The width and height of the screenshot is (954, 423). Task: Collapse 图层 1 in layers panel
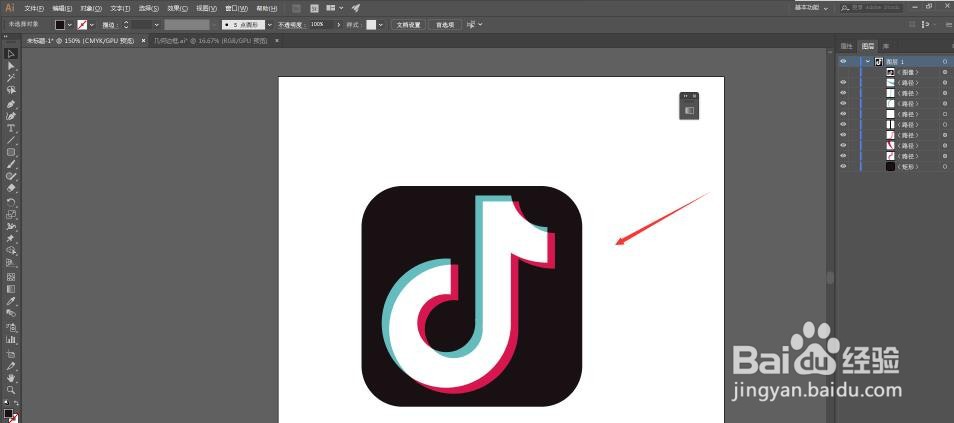click(868, 61)
